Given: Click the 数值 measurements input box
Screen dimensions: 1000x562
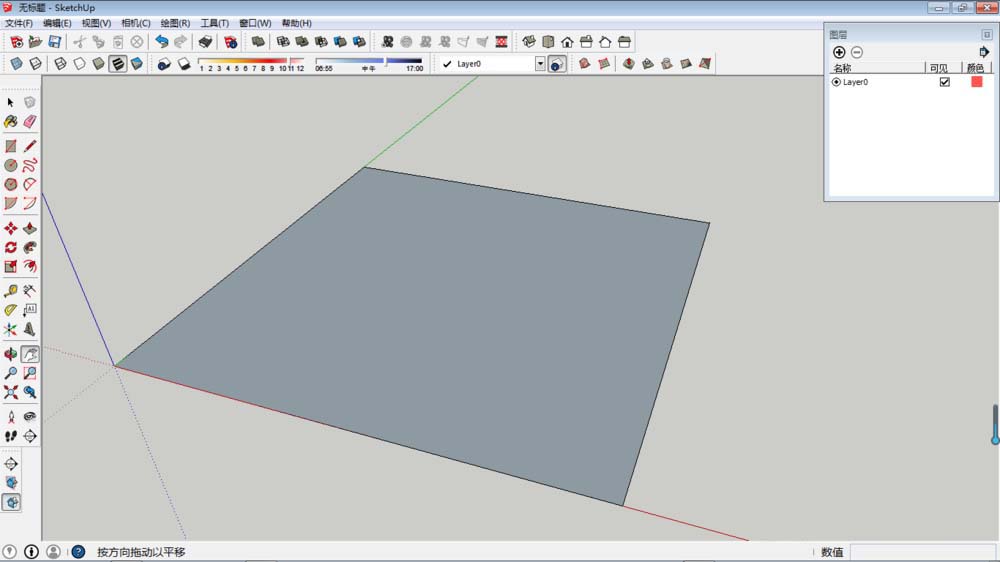Looking at the screenshot, I should tap(920, 552).
